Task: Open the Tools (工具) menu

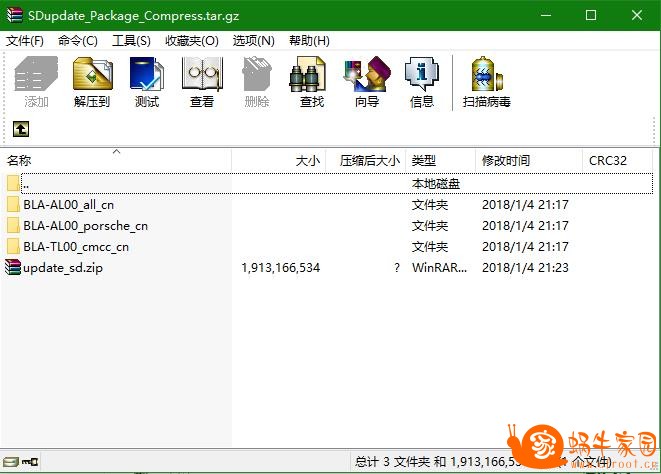Action: coord(131,41)
